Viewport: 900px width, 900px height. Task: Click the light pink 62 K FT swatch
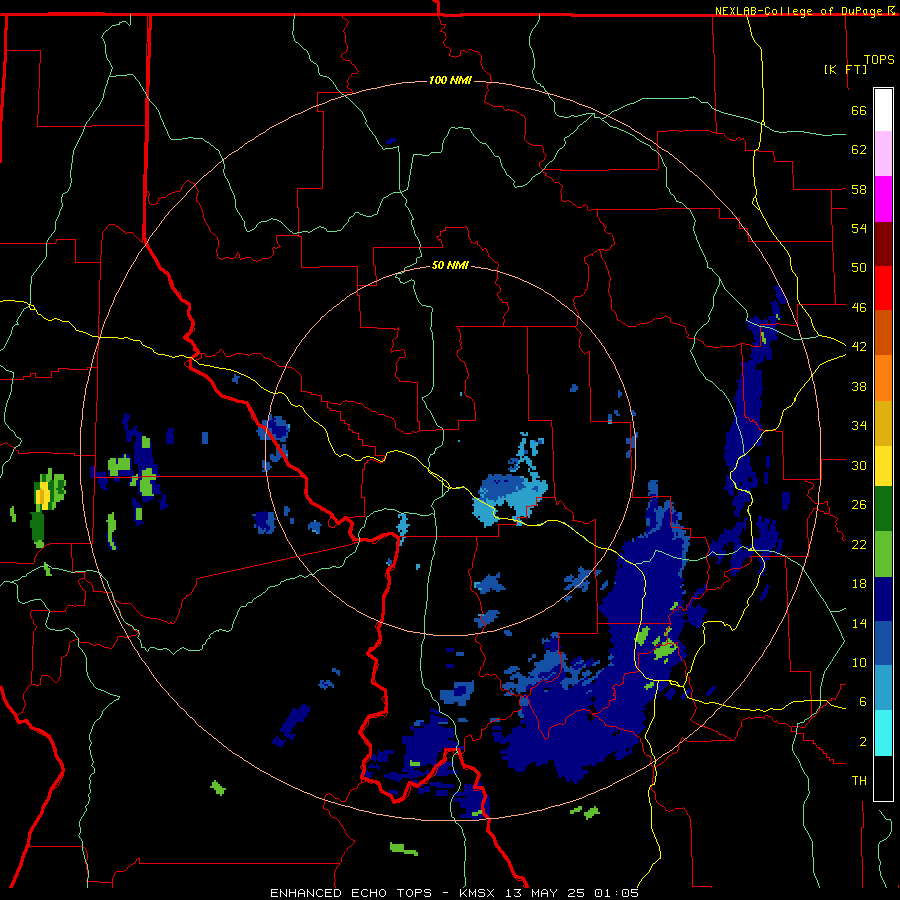[883, 154]
